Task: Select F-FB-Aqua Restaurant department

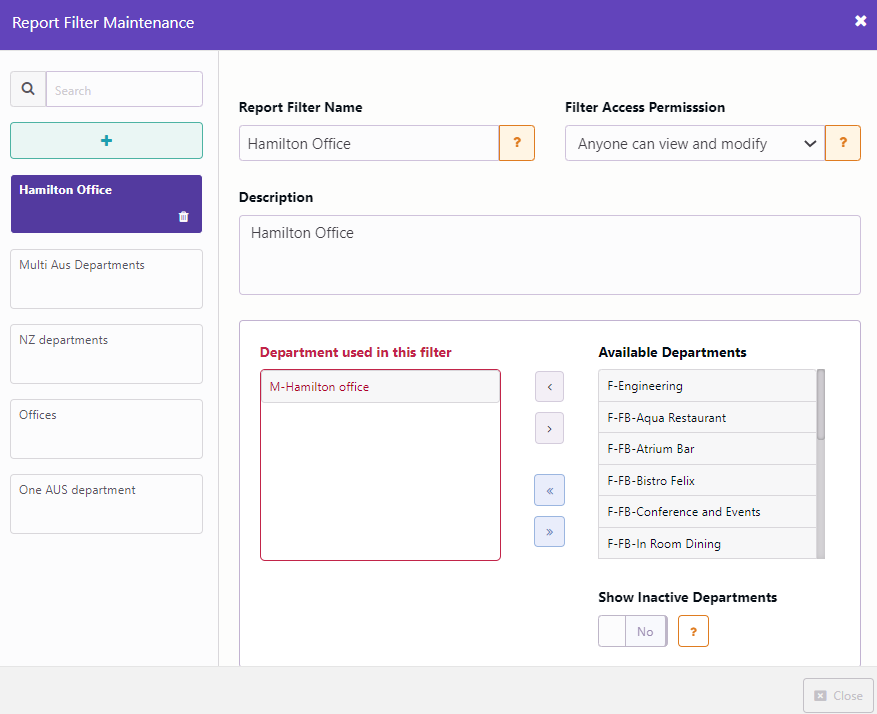Action: tap(707, 418)
